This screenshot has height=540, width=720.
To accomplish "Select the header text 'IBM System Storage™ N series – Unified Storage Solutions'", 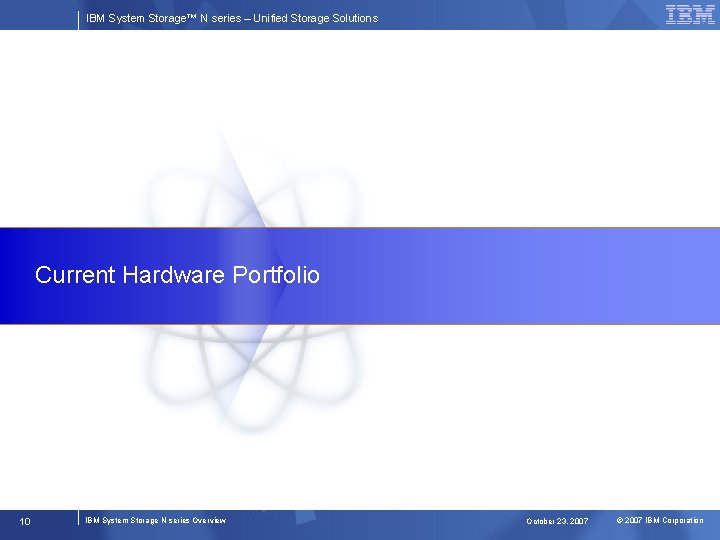I will click(x=232, y=18).
